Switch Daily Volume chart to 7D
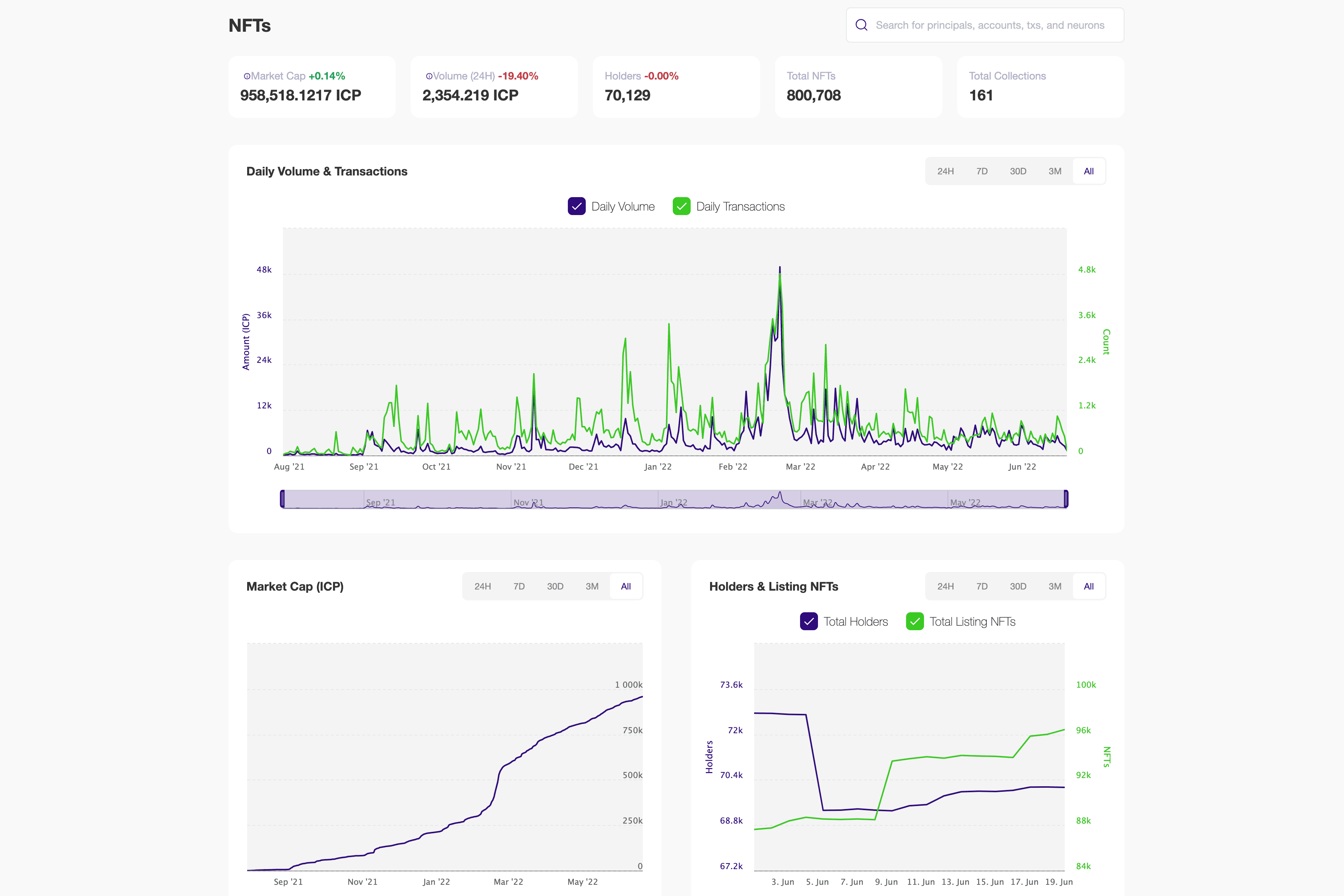 click(982, 171)
